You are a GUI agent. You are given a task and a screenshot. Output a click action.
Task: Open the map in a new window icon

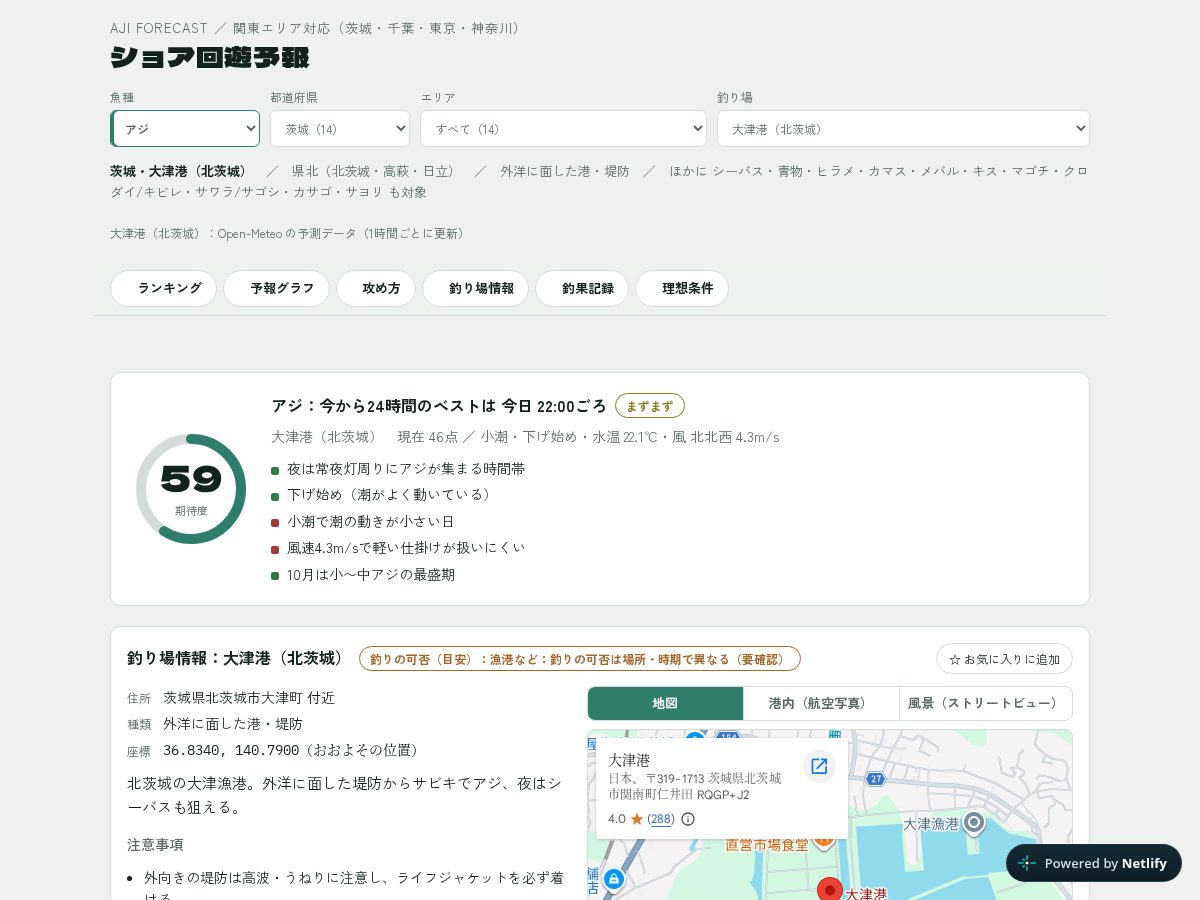pos(819,766)
